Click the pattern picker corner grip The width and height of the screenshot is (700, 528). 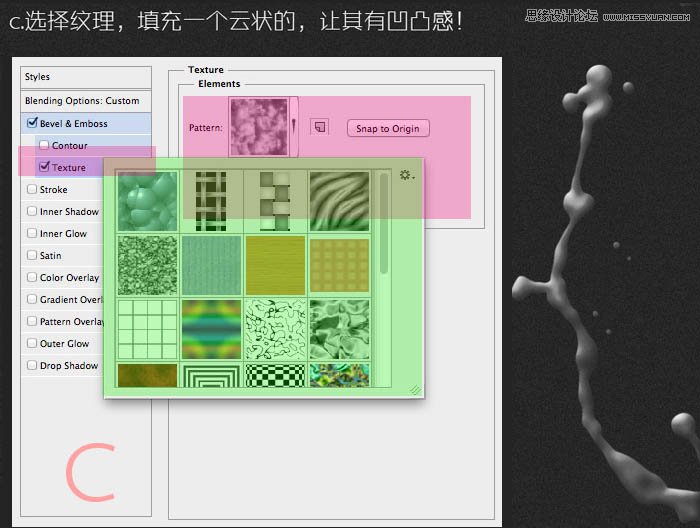pyautogui.click(x=415, y=390)
